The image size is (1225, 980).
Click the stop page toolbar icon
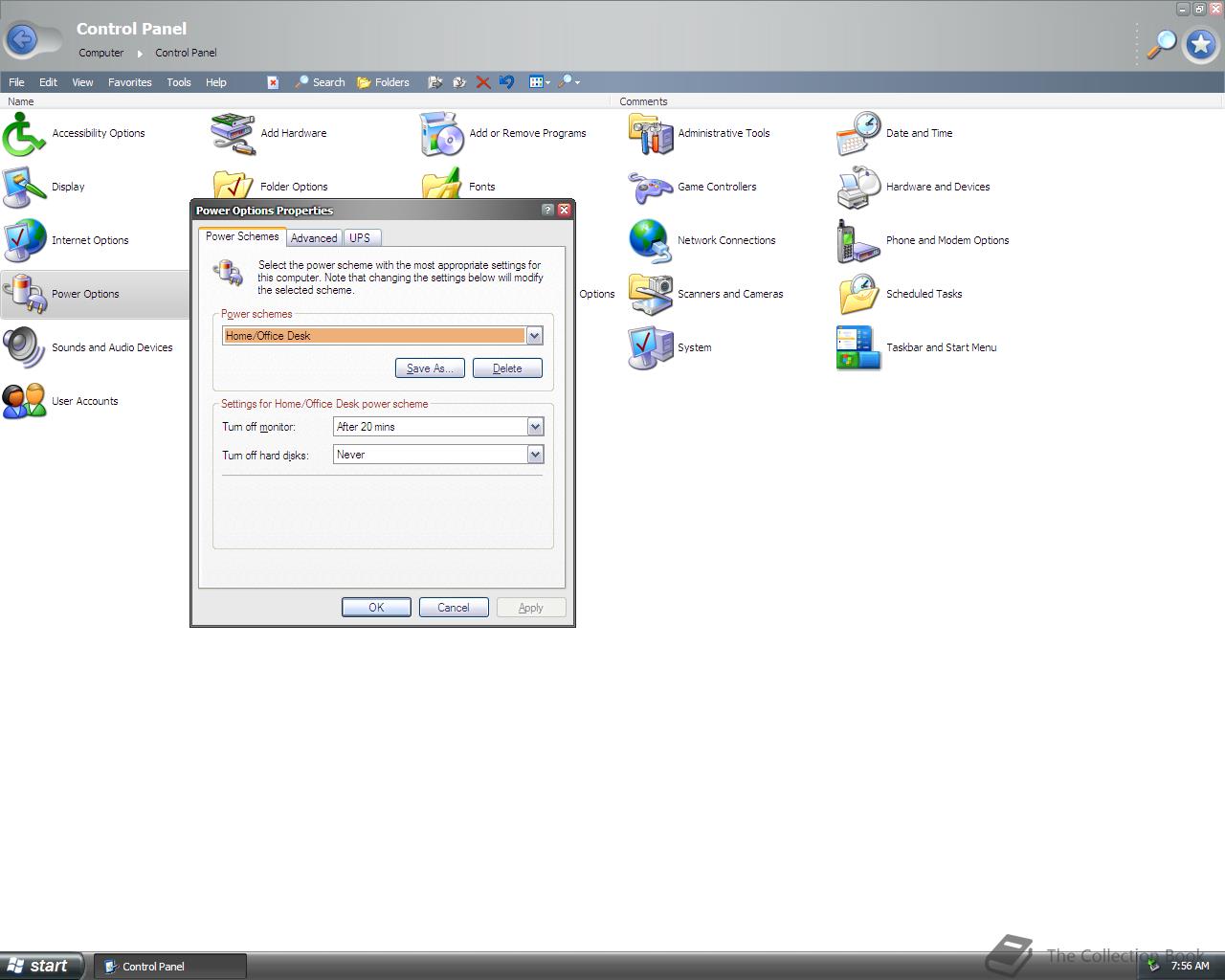pos(273,82)
